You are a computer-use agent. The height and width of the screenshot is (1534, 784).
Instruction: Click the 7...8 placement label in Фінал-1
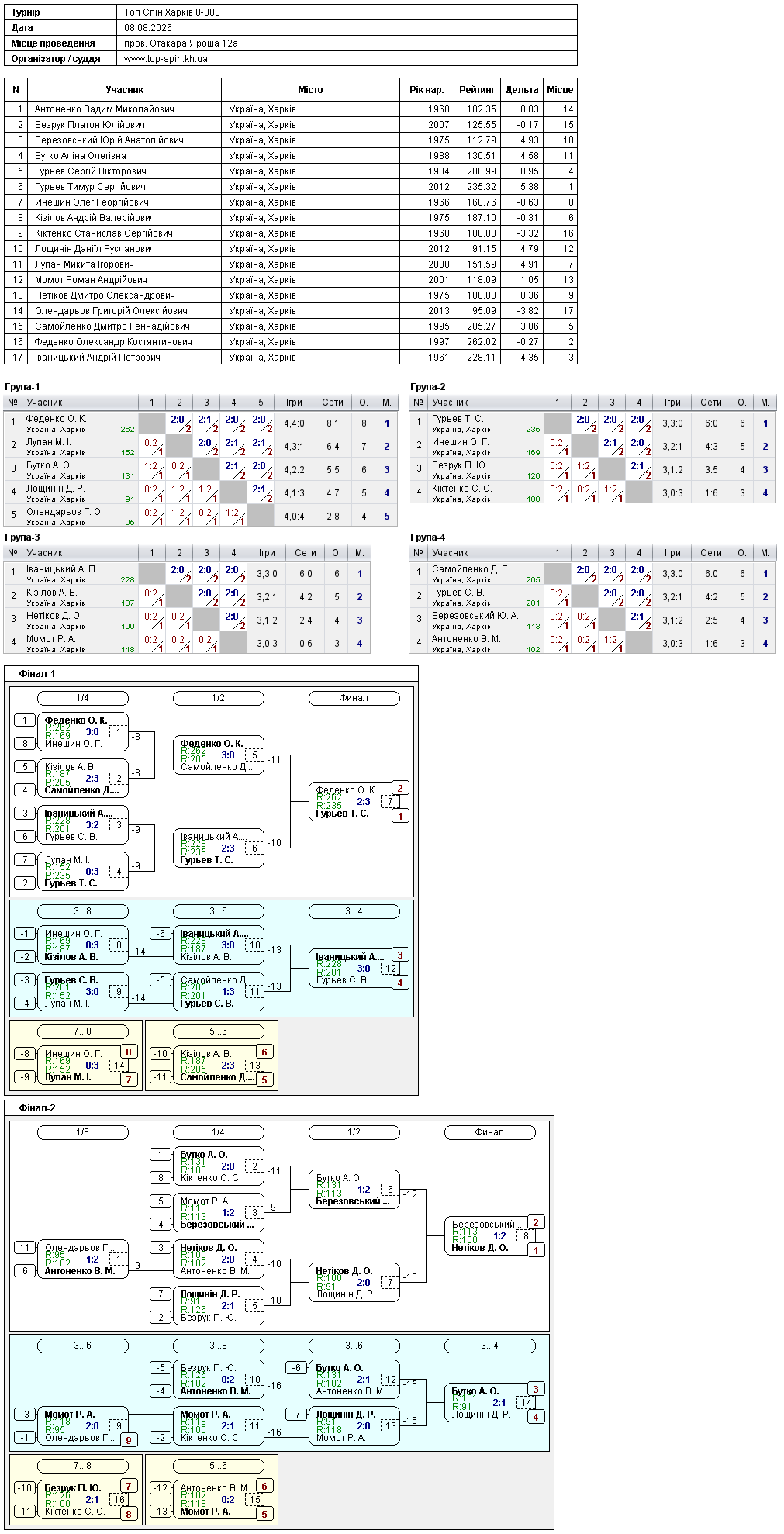click(83, 1031)
